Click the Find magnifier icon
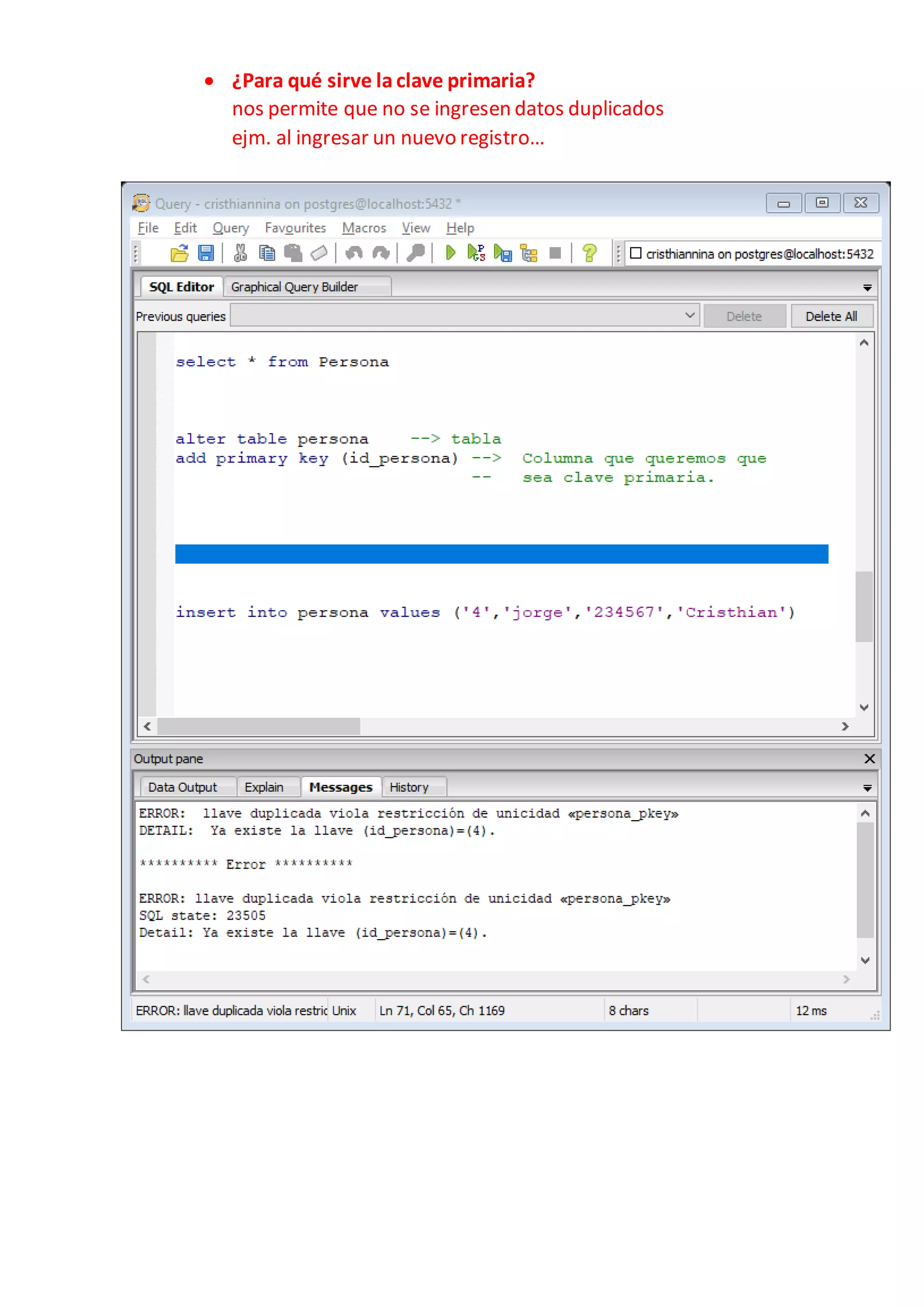The height and width of the screenshot is (1307, 924). [416, 253]
